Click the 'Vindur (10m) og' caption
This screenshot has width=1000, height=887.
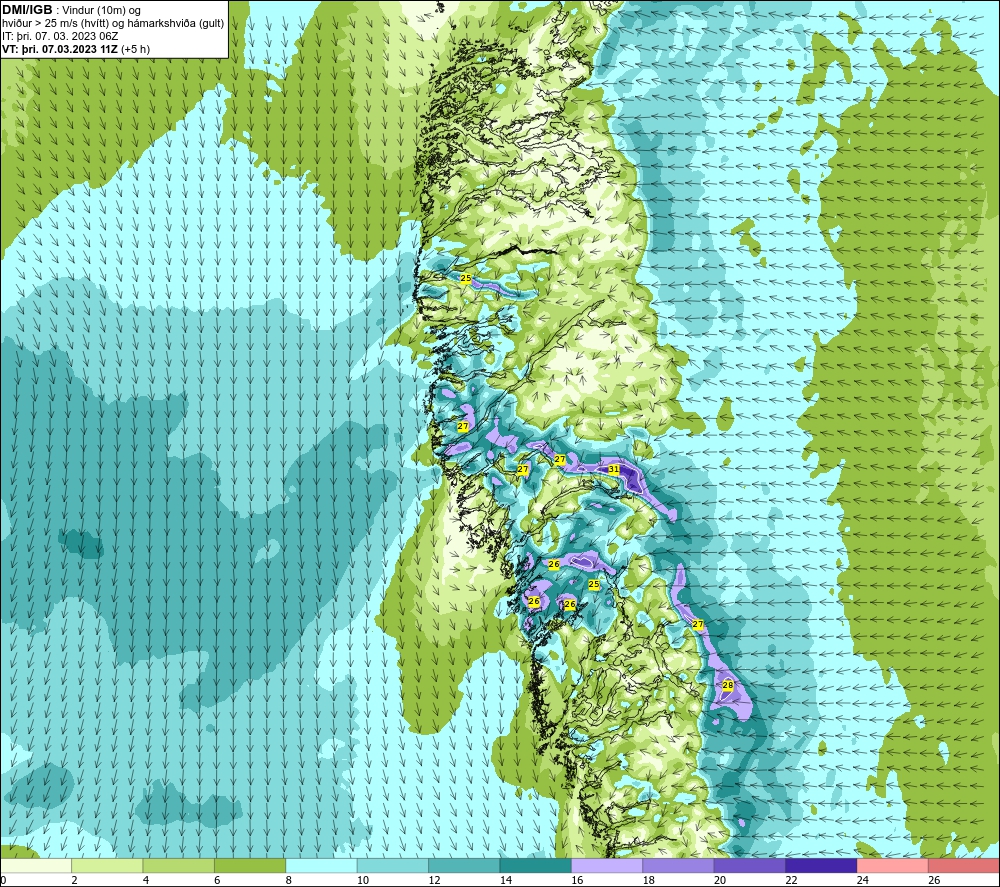coord(101,10)
